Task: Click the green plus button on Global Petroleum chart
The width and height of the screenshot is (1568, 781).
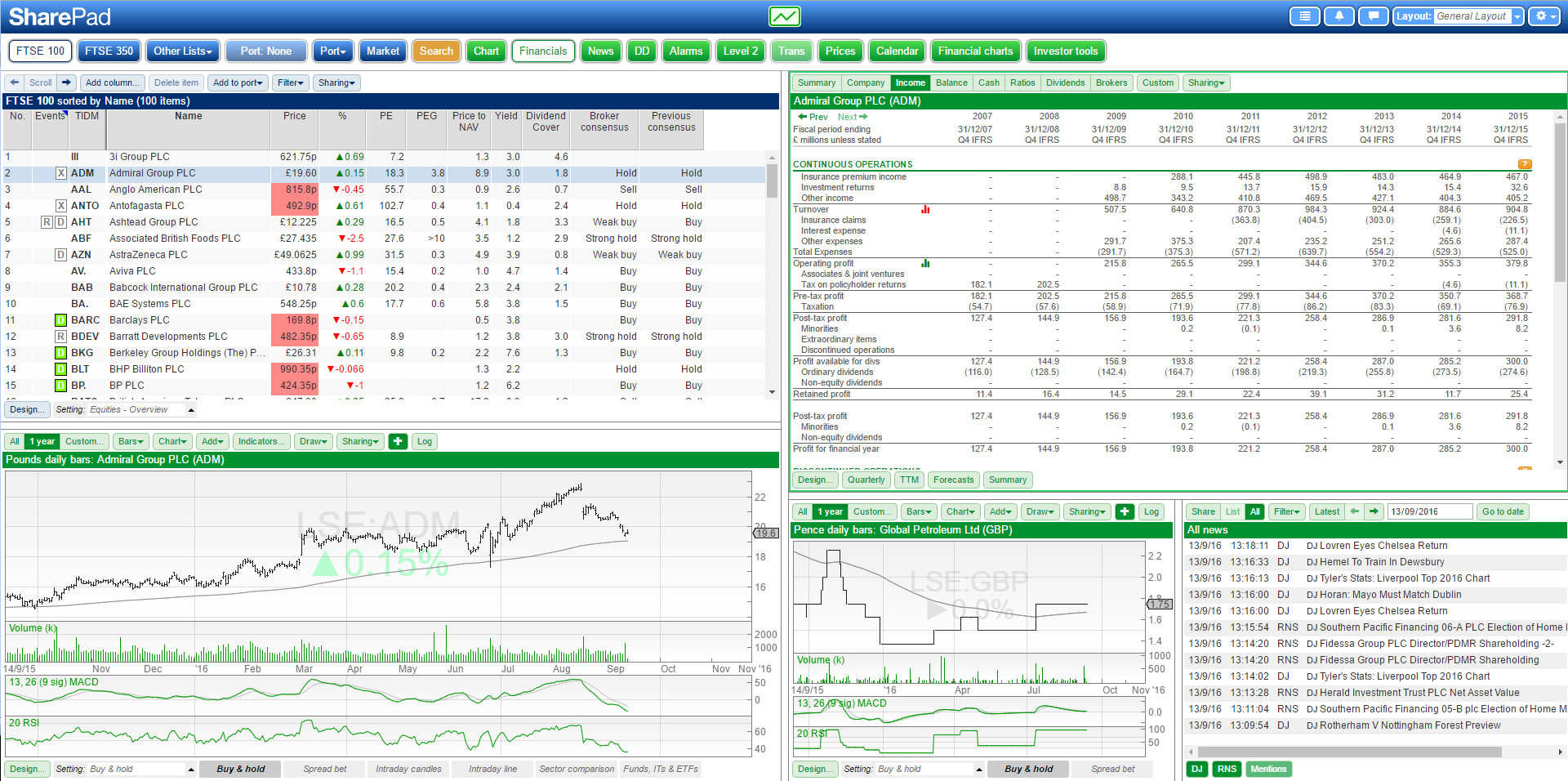Action: click(1125, 511)
